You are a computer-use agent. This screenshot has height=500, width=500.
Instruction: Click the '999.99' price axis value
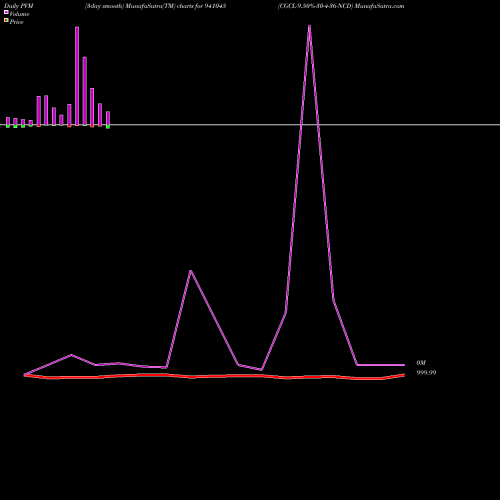pos(426,373)
